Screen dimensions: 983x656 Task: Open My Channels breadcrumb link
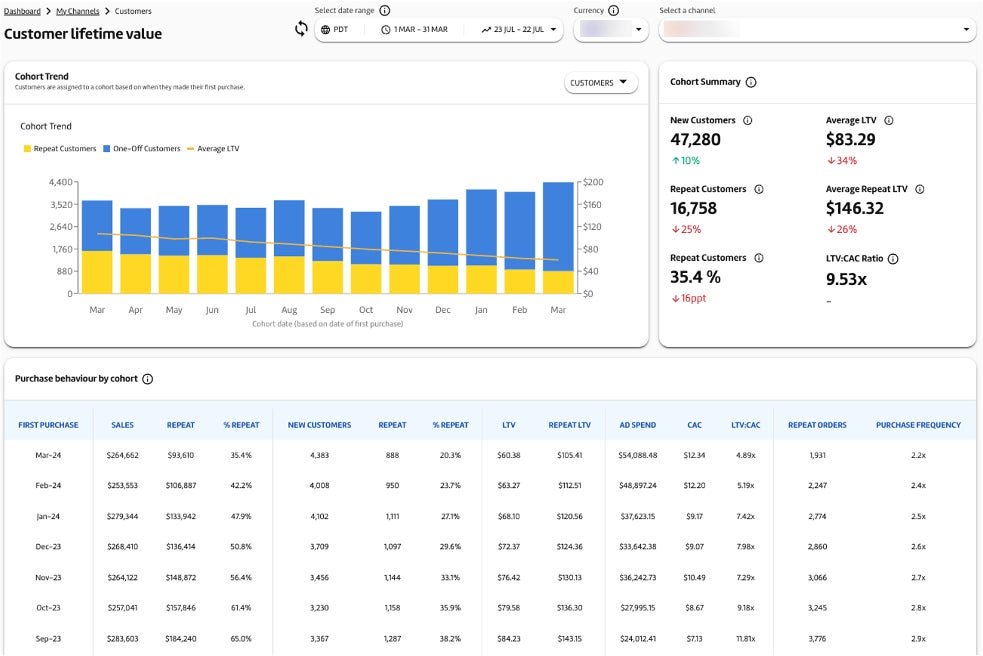77,11
